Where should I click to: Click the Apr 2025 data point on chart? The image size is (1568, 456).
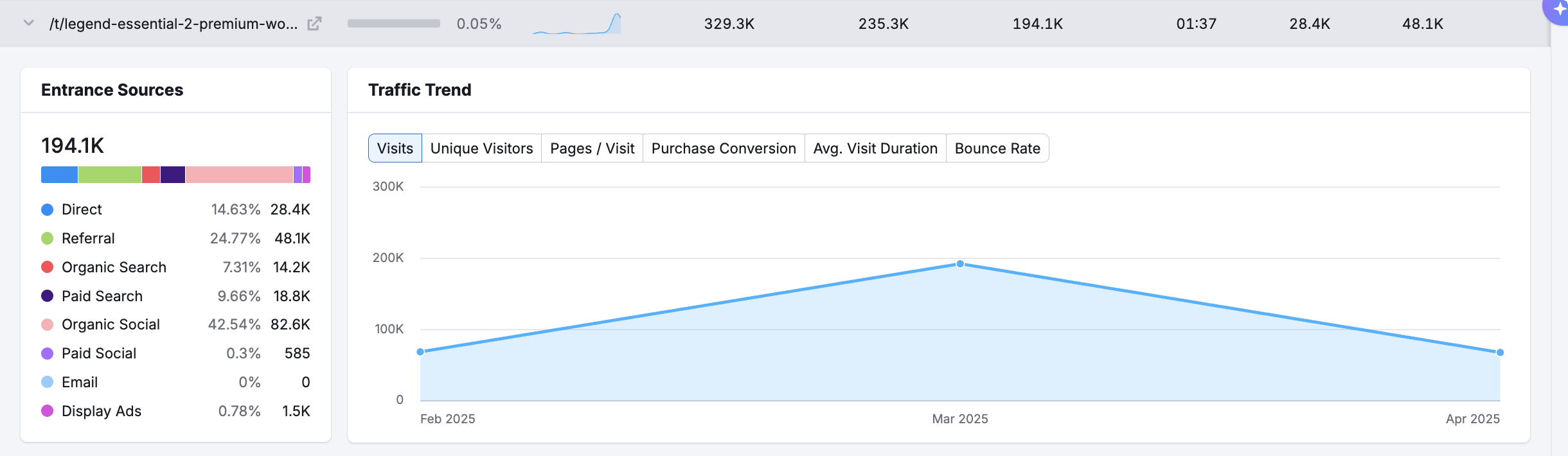(1500, 353)
